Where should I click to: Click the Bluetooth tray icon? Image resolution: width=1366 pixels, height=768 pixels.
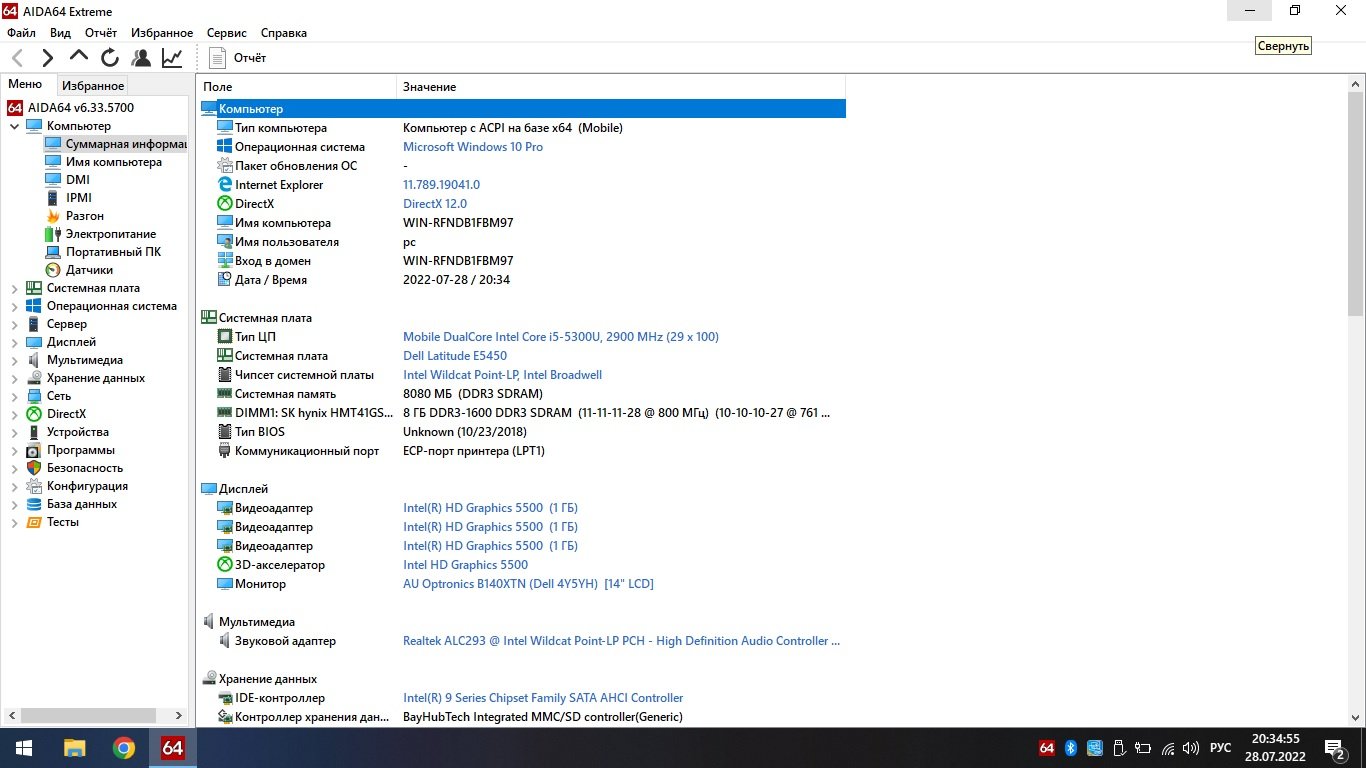point(1070,748)
